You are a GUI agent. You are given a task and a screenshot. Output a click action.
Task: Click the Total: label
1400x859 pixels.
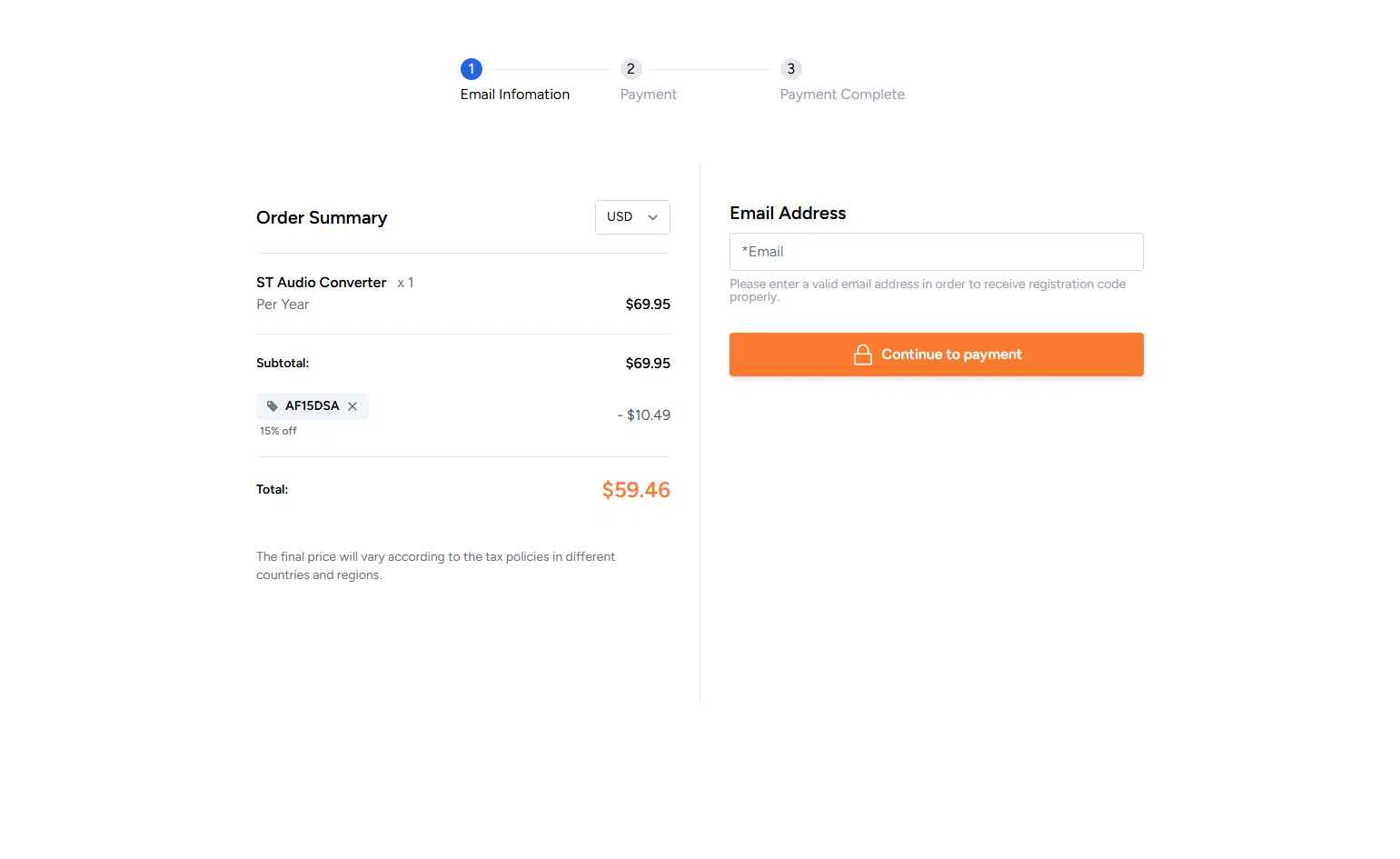(273, 489)
